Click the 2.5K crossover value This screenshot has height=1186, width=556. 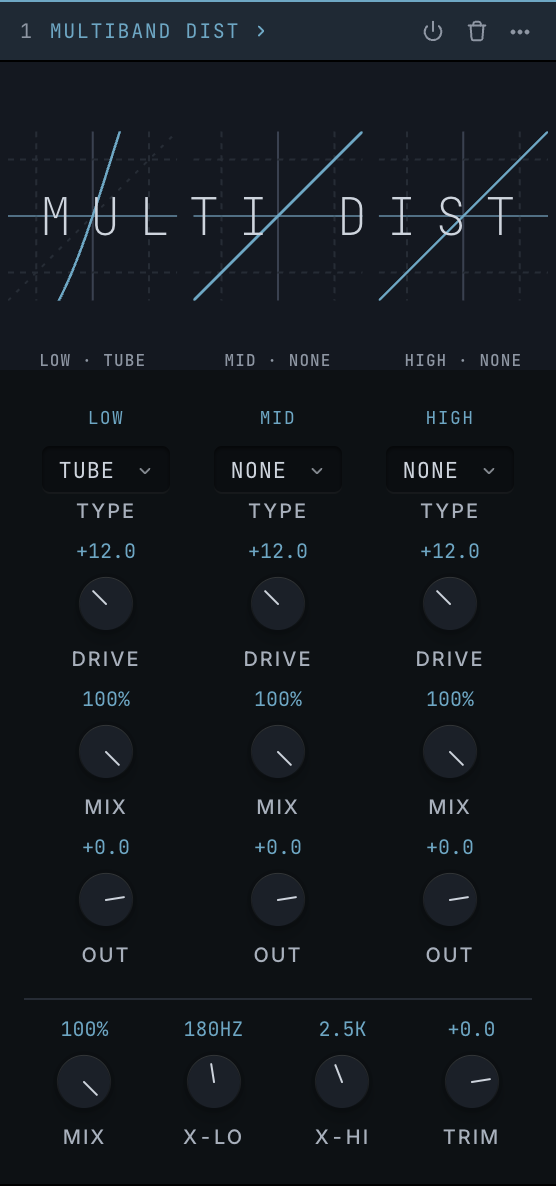point(342,1029)
